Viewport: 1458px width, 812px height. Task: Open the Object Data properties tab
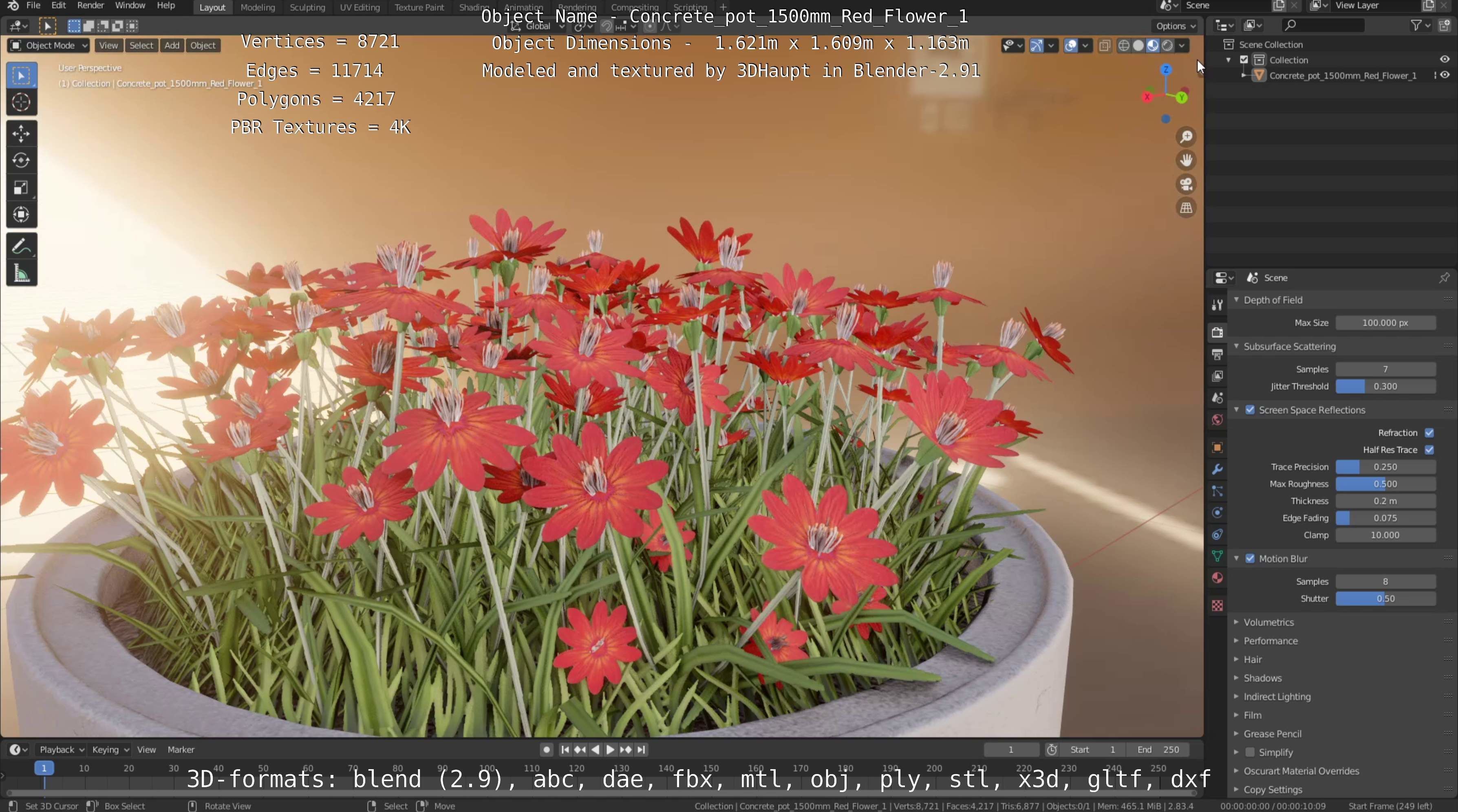[x=1218, y=556]
